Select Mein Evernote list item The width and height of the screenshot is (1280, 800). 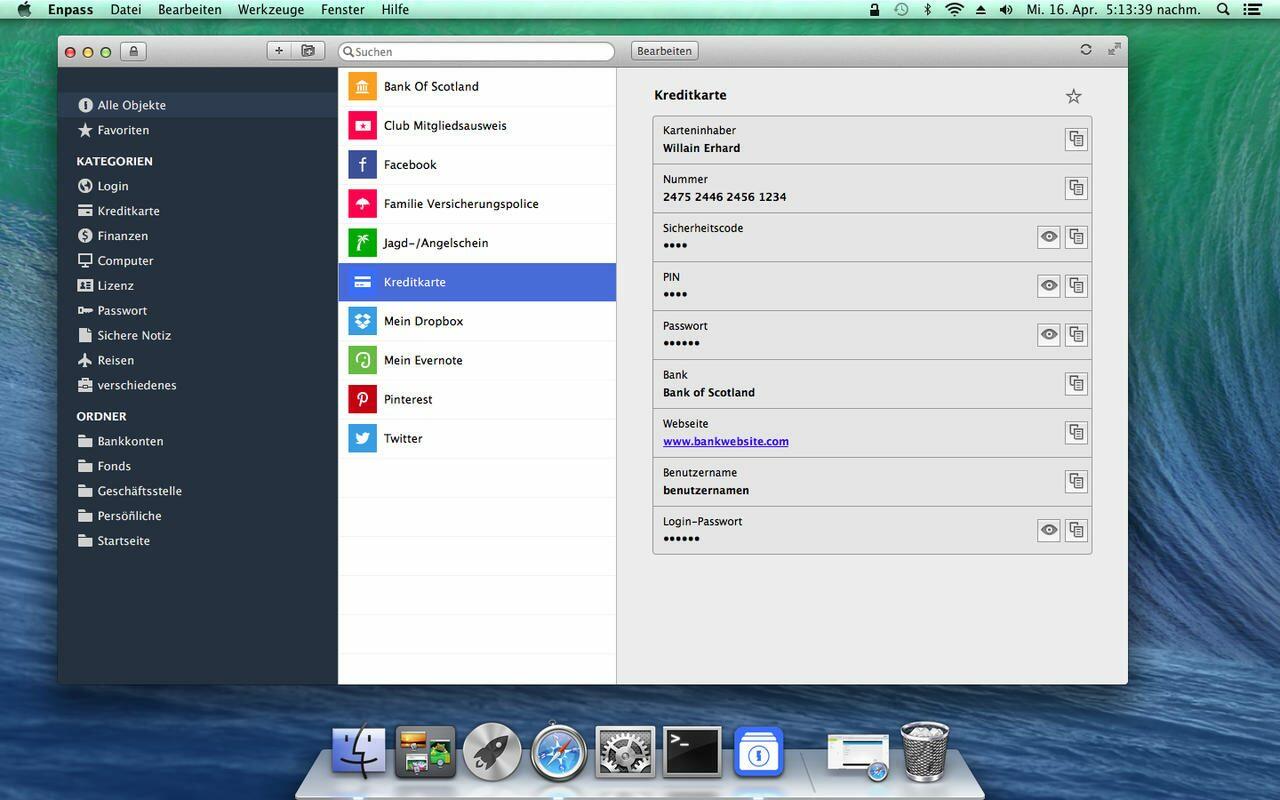477,360
